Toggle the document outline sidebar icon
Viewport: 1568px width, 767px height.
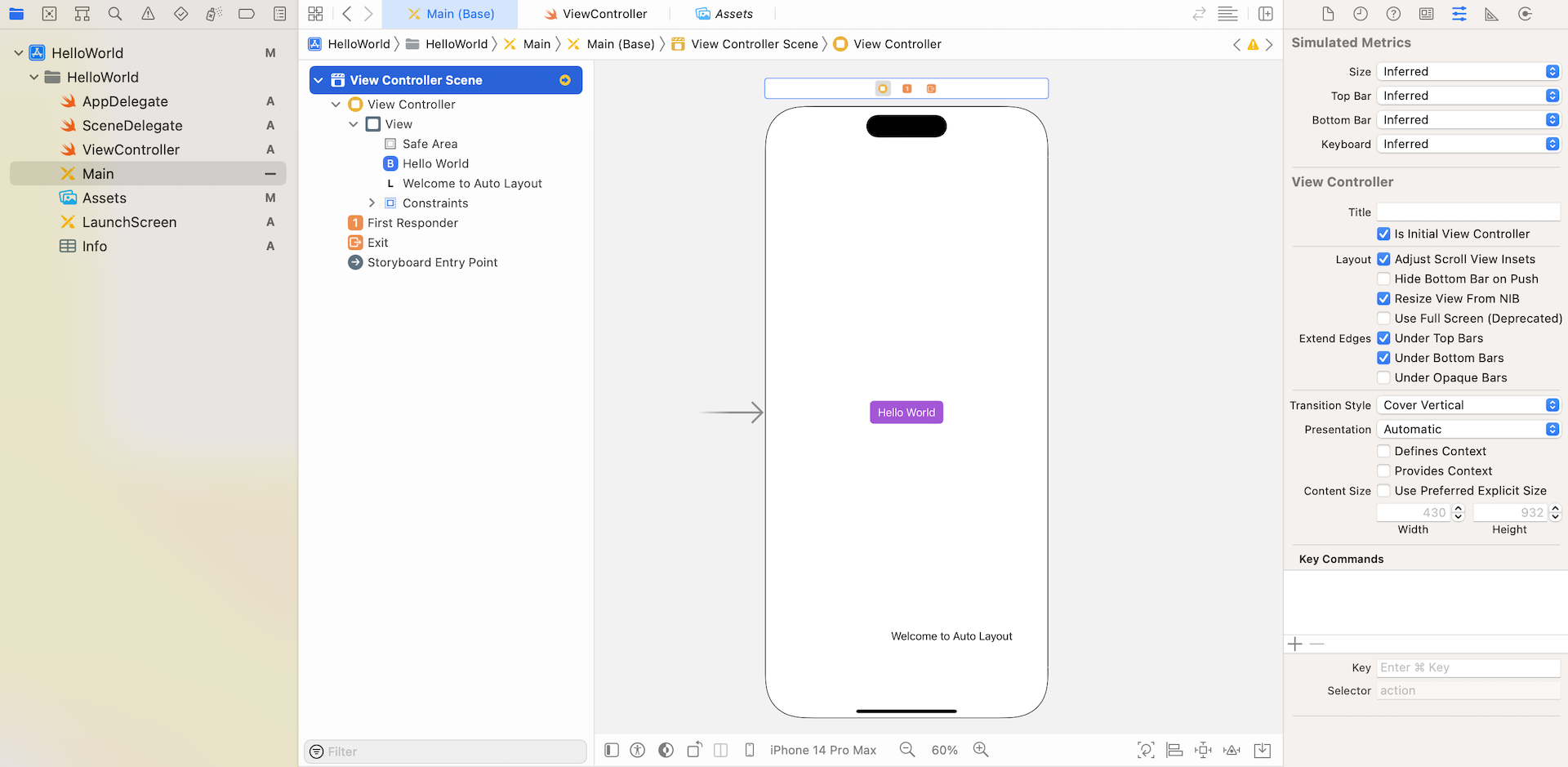coord(612,750)
